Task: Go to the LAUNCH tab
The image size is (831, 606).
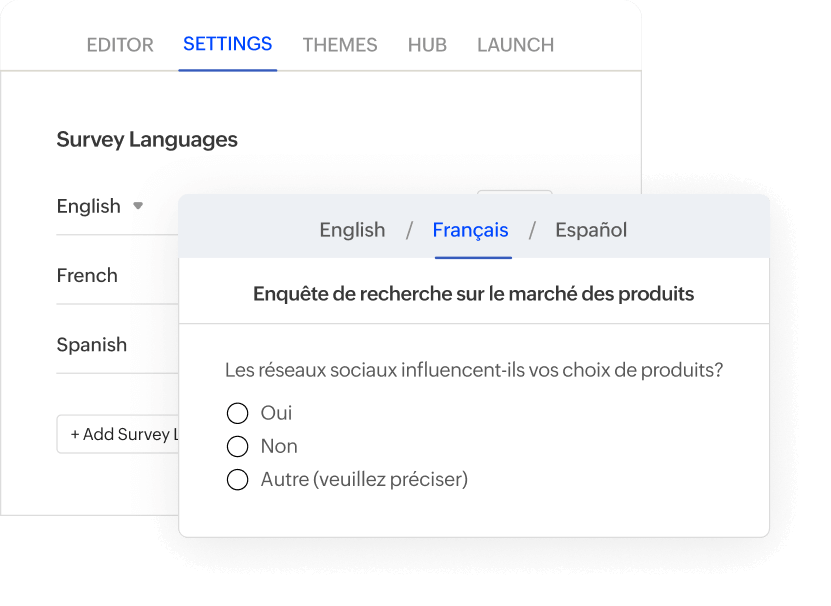Action: (515, 44)
